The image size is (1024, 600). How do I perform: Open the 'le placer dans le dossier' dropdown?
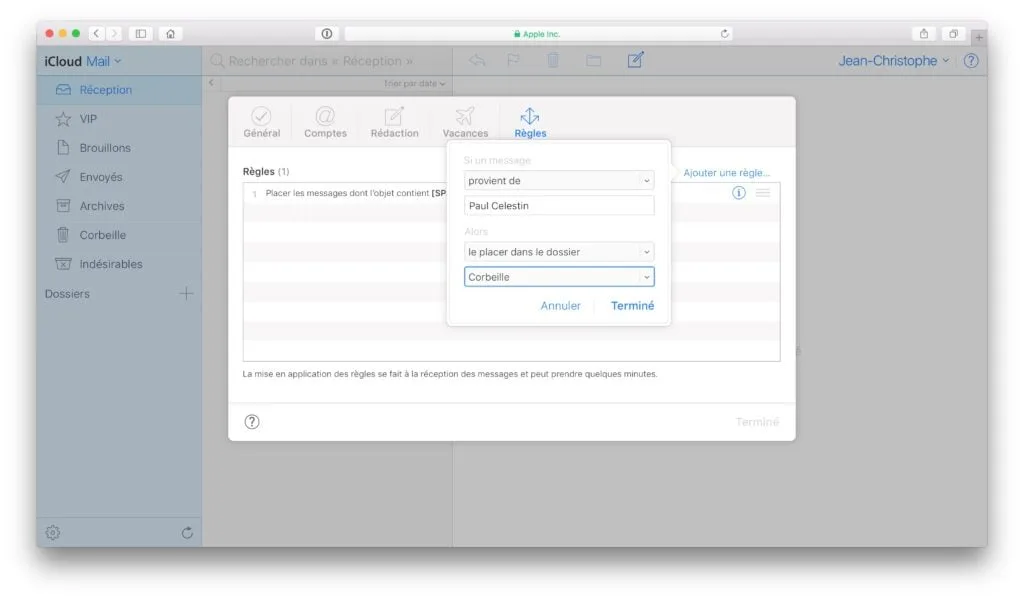[x=558, y=252]
